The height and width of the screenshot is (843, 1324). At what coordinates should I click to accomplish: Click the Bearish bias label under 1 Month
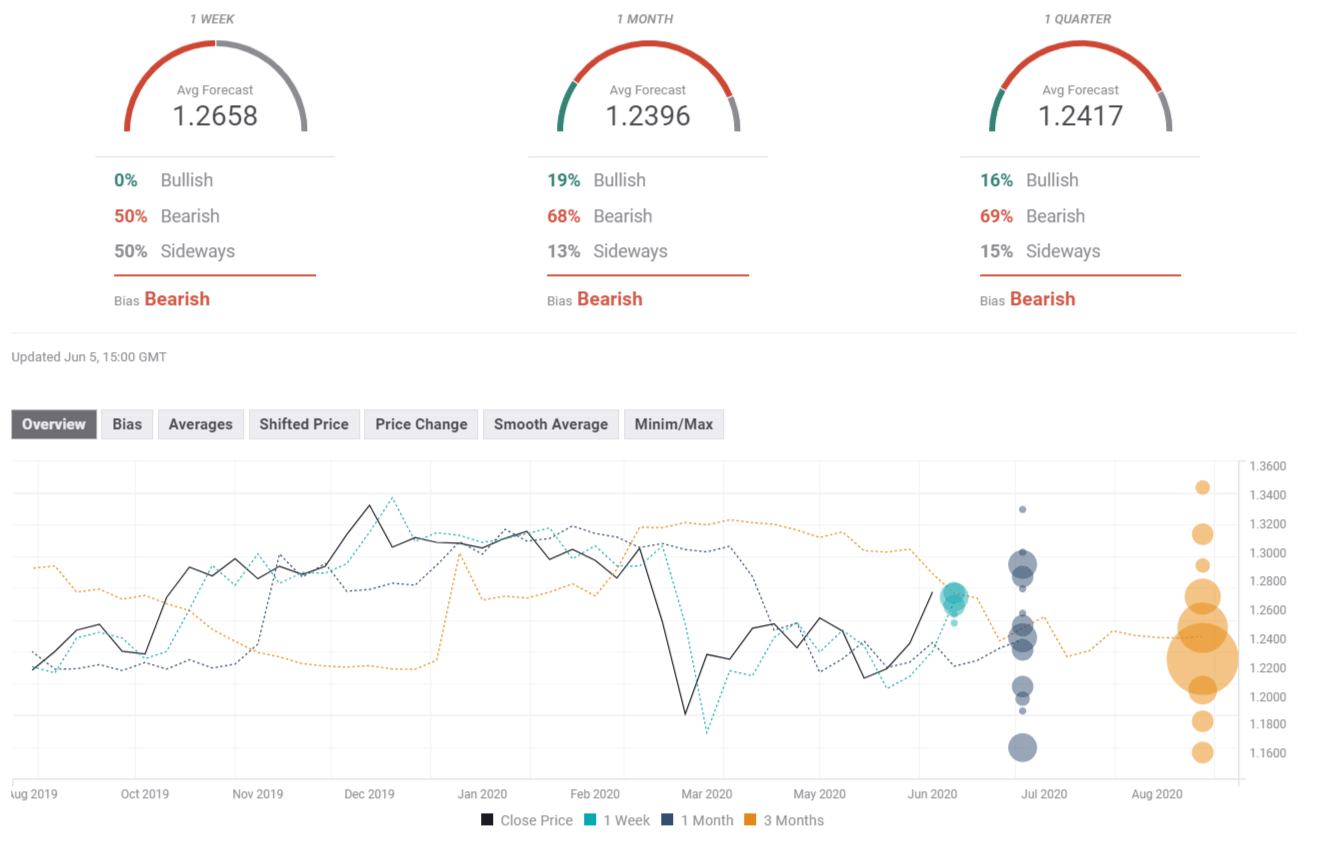pos(609,299)
